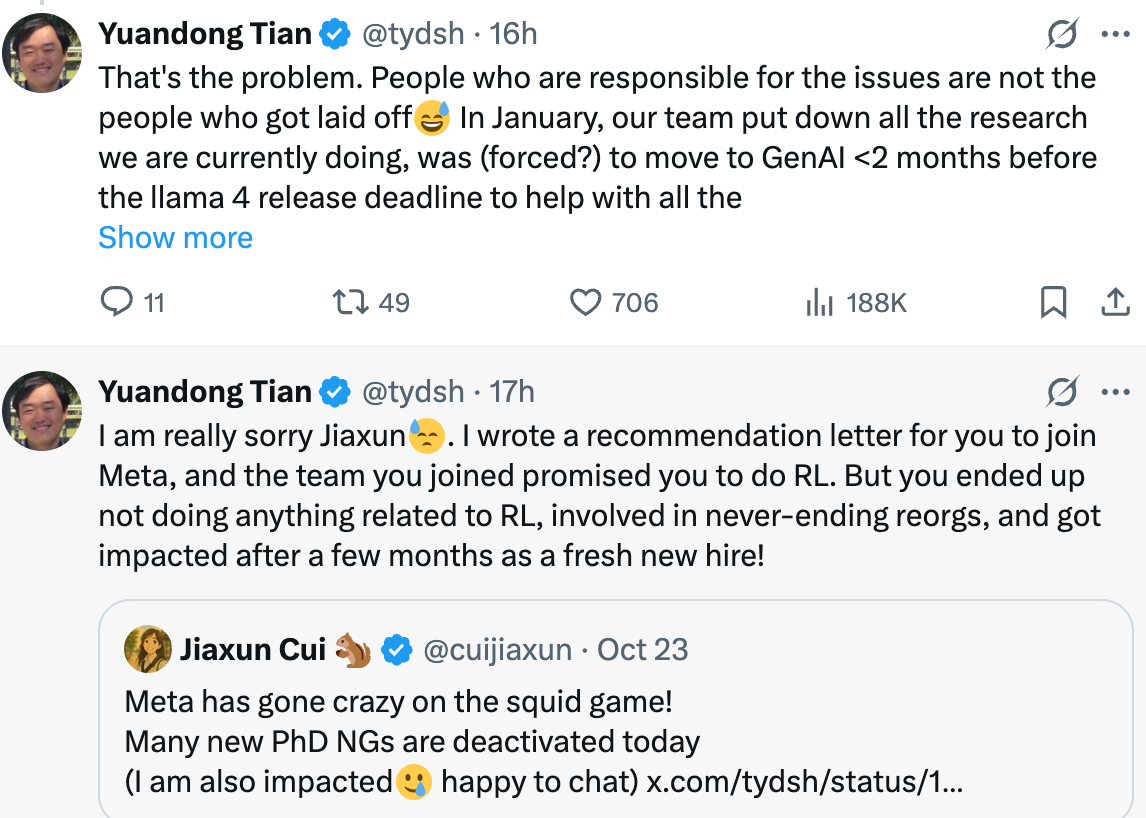
Task: Repost the tweet with 49 reposts
Action: point(352,302)
